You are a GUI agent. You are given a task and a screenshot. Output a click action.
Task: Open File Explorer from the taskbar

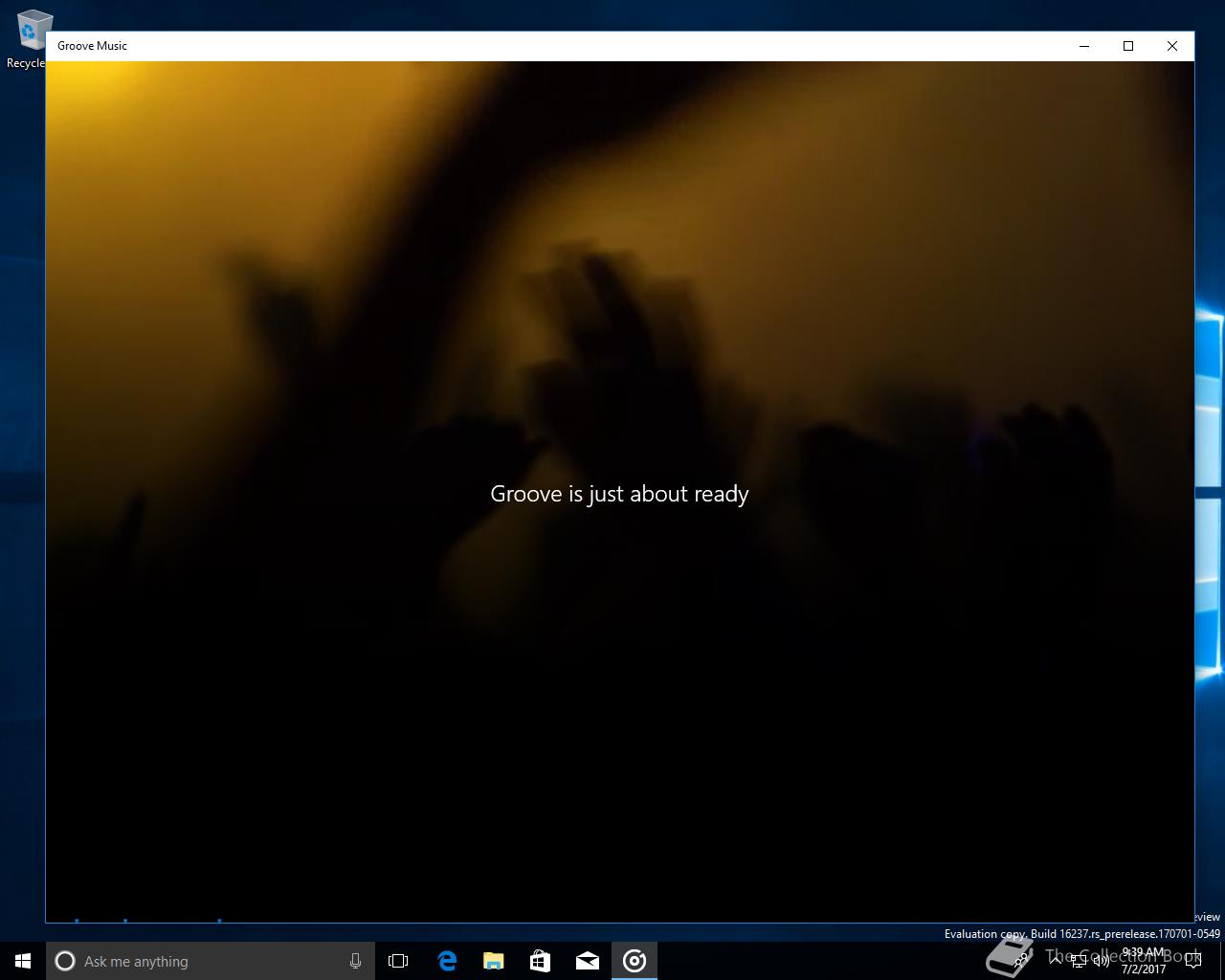tap(494, 961)
